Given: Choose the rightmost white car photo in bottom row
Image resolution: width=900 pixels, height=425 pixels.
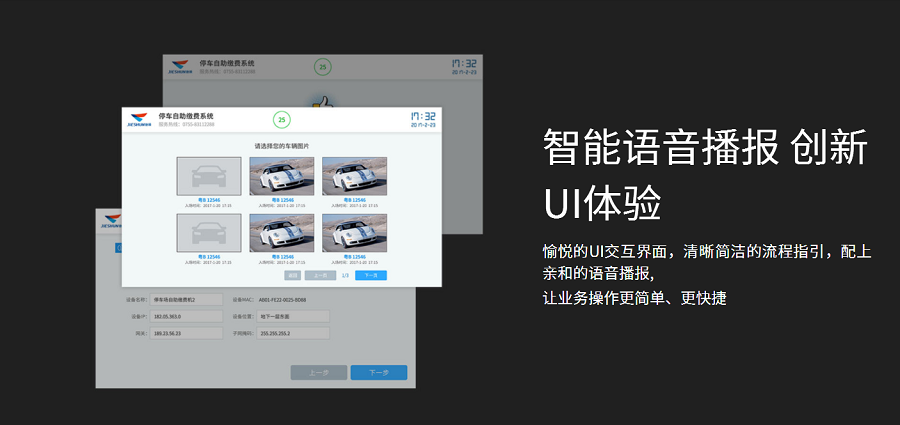Looking at the screenshot, I should [x=354, y=233].
